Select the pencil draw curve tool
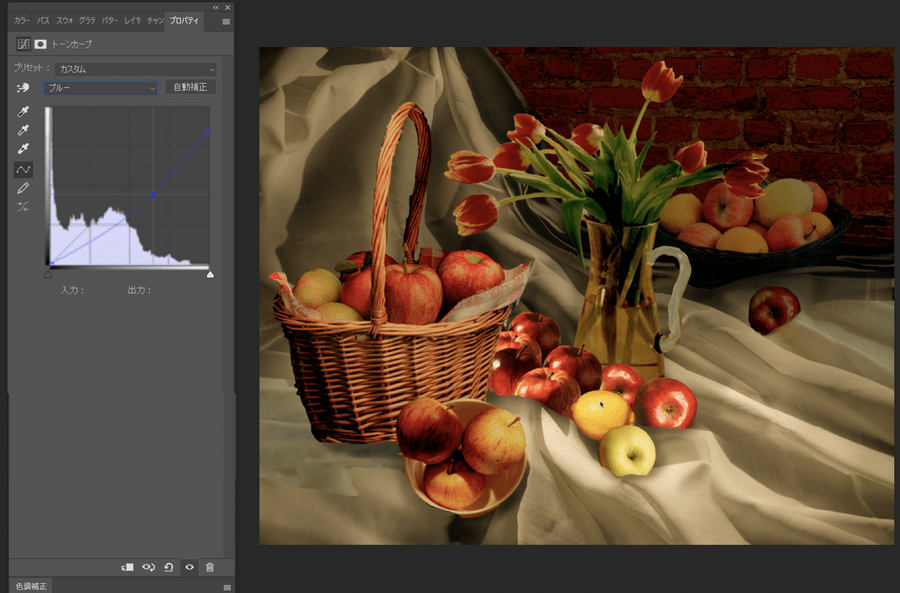This screenshot has height=593, width=900. point(23,188)
